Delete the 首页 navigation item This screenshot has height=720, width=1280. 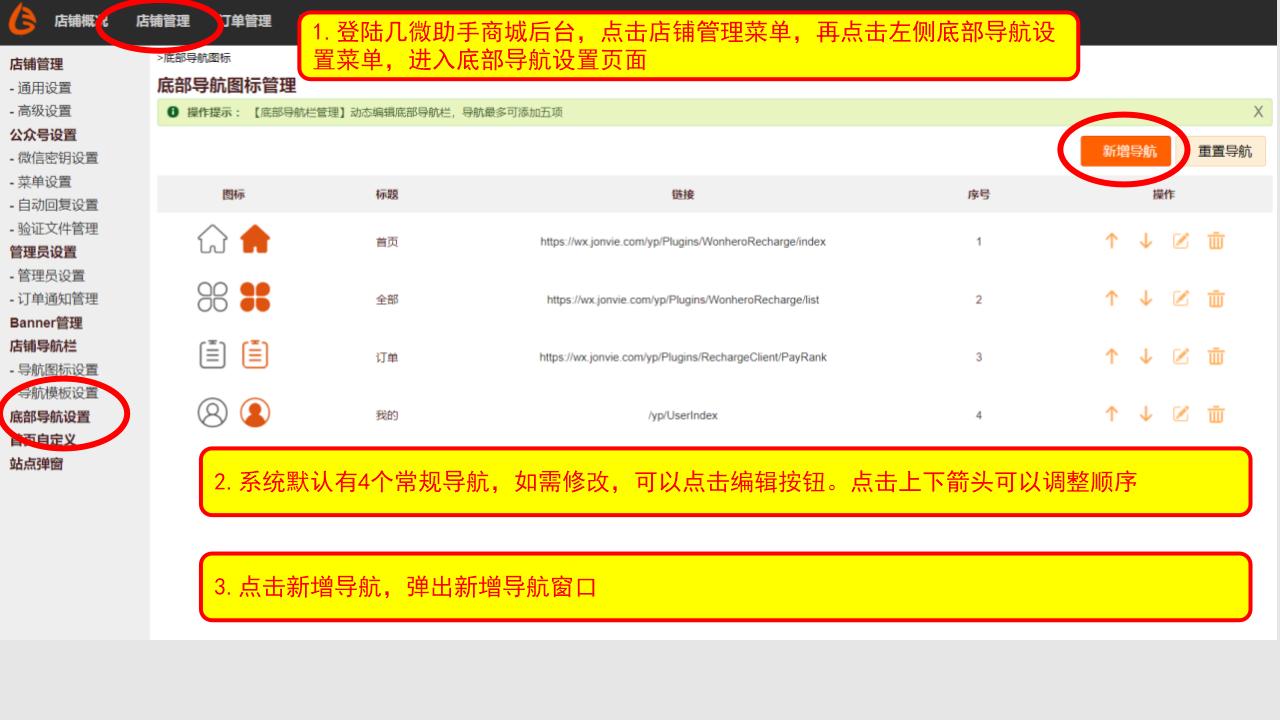pyautogui.click(x=1216, y=241)
